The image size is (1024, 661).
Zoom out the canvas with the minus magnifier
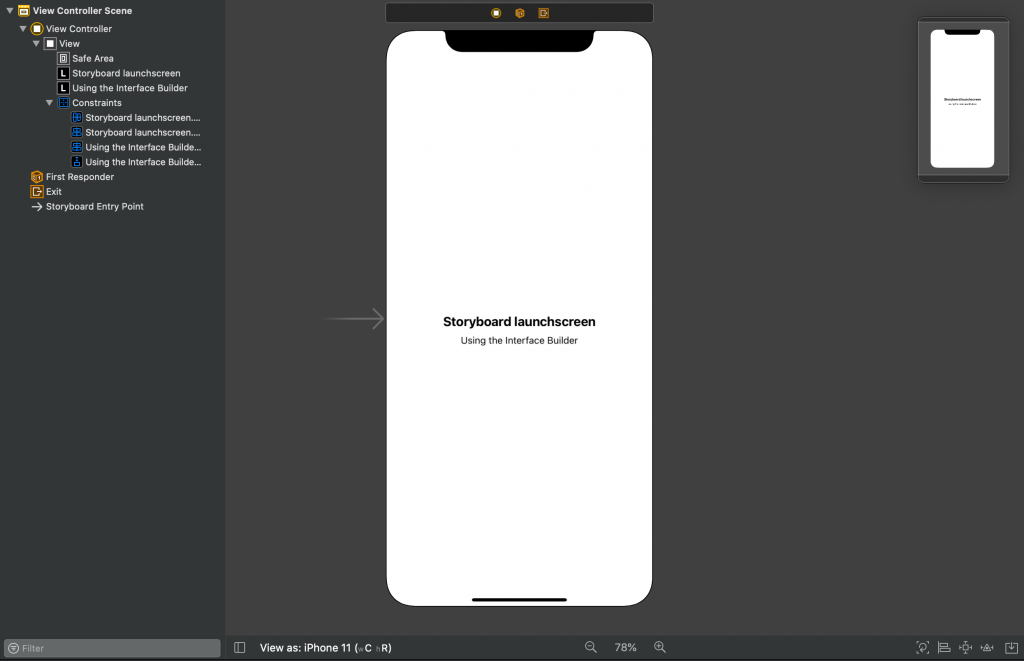tap(591, 648)
